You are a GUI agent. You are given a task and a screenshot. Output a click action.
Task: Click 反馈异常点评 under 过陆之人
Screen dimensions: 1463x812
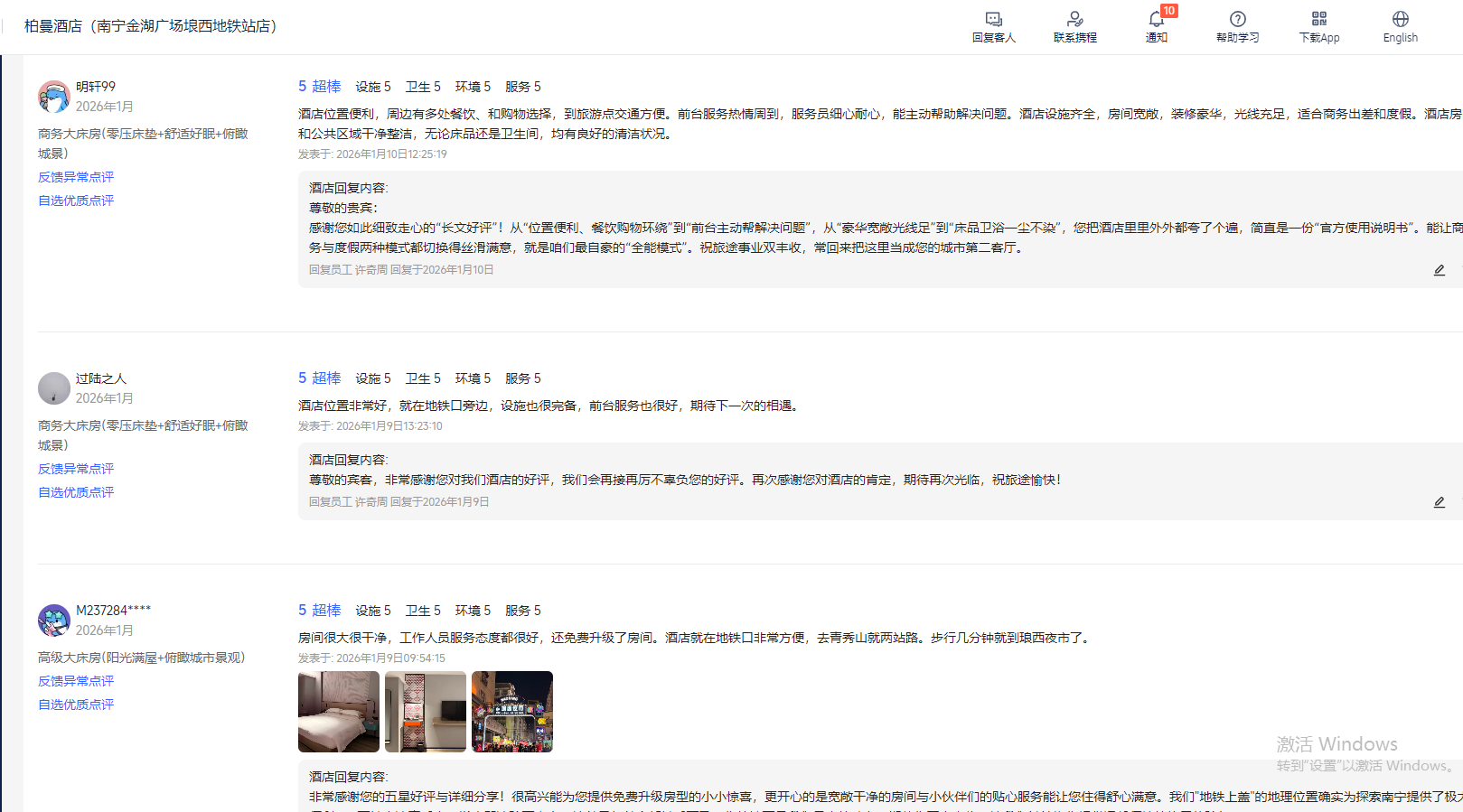pos(76,469)
